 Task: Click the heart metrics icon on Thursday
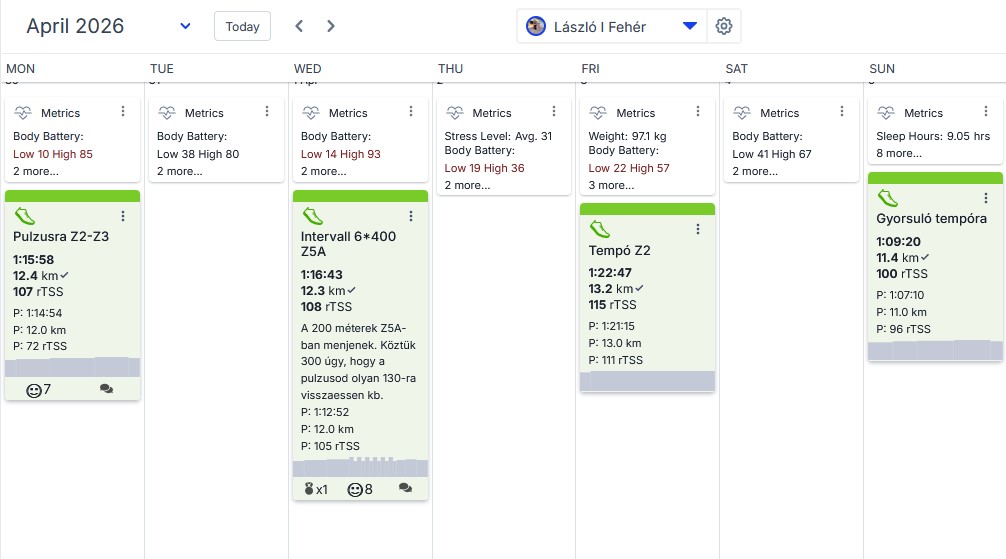[455, 113]
